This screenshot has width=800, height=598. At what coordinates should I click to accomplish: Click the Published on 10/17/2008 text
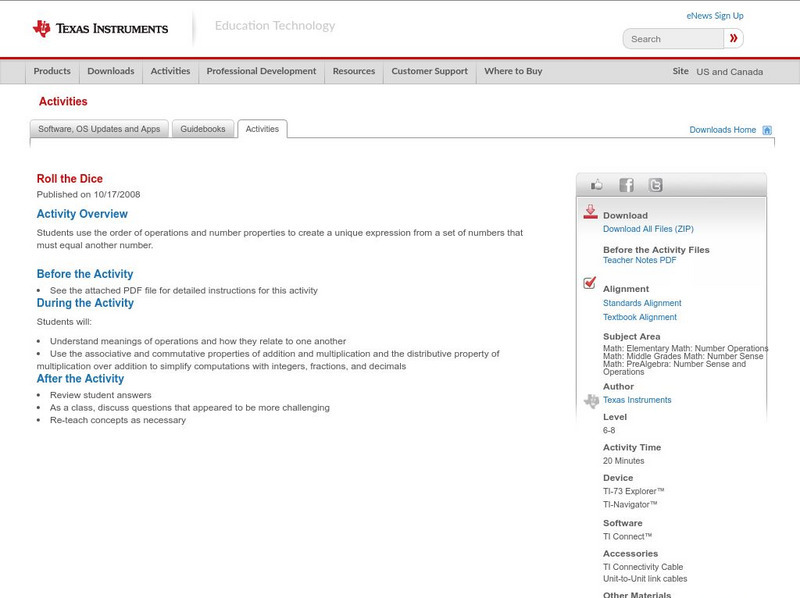tap(88, 194)
